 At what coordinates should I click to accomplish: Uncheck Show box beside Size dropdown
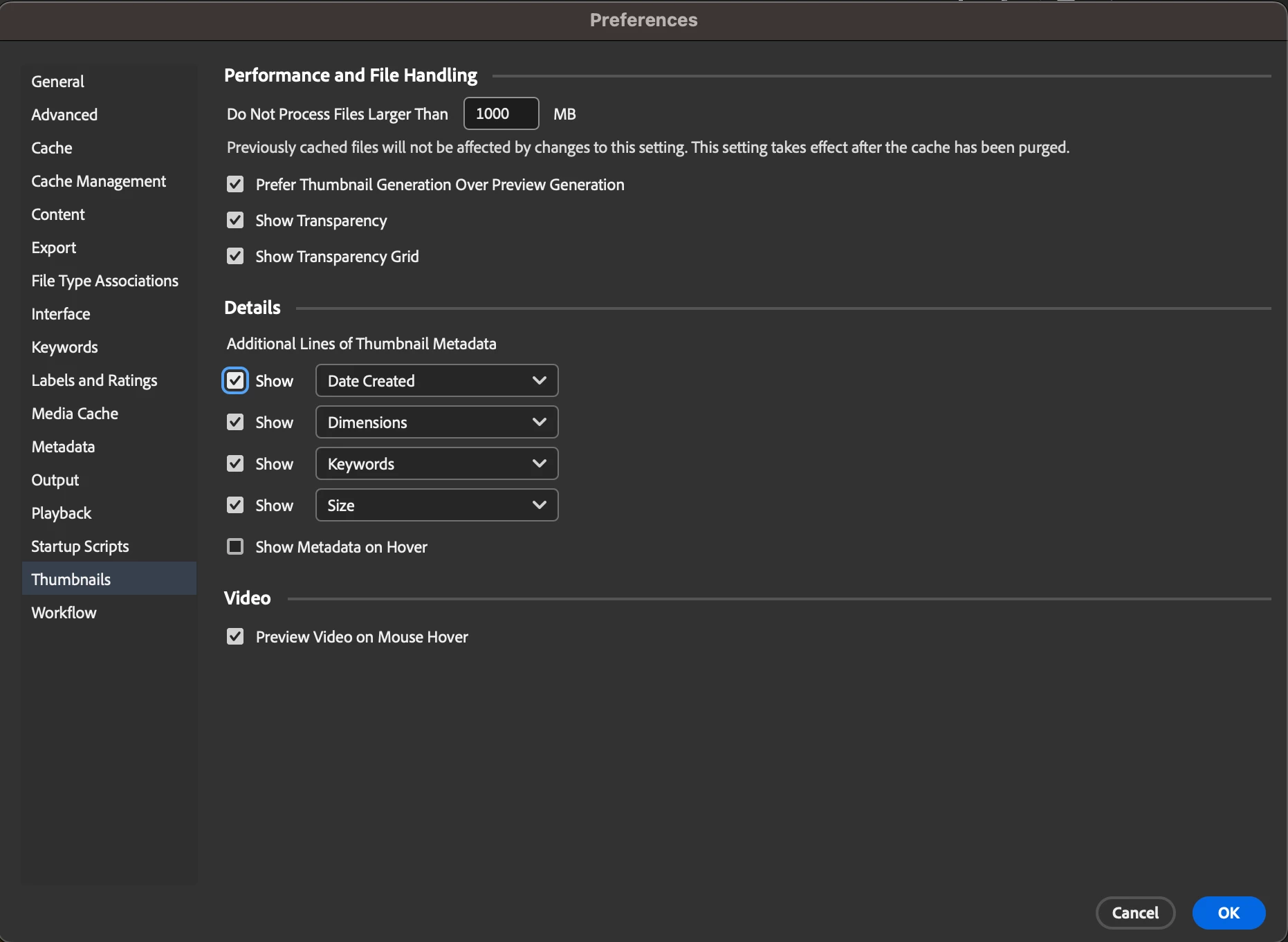click(235, 505)
